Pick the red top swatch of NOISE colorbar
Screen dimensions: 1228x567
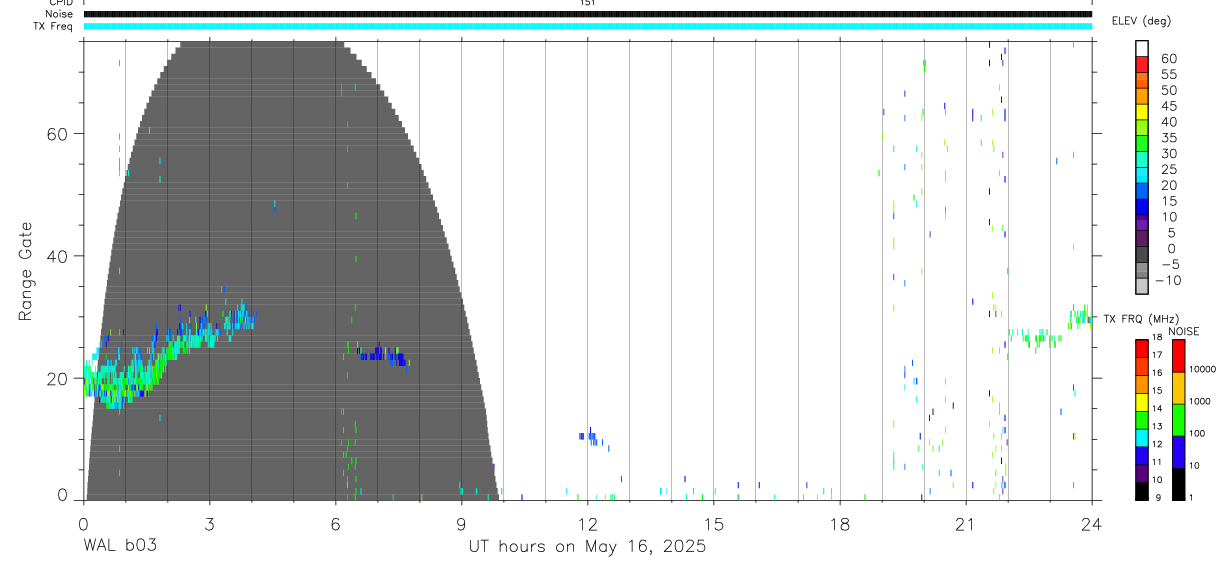(x=1178, y=356)
